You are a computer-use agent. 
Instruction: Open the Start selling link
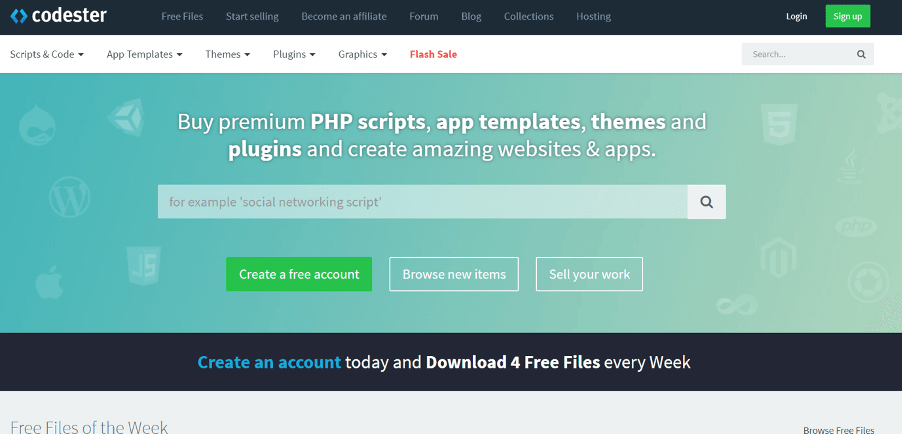(252, 17)
